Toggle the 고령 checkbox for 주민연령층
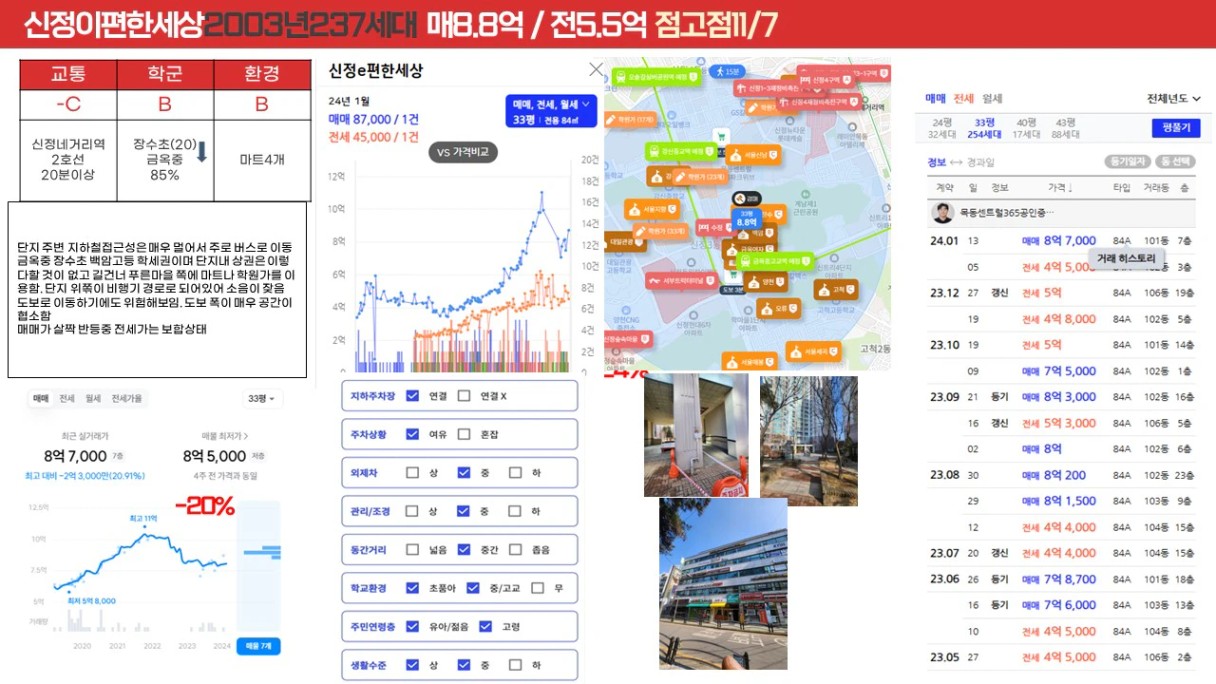 pos(486,626)
